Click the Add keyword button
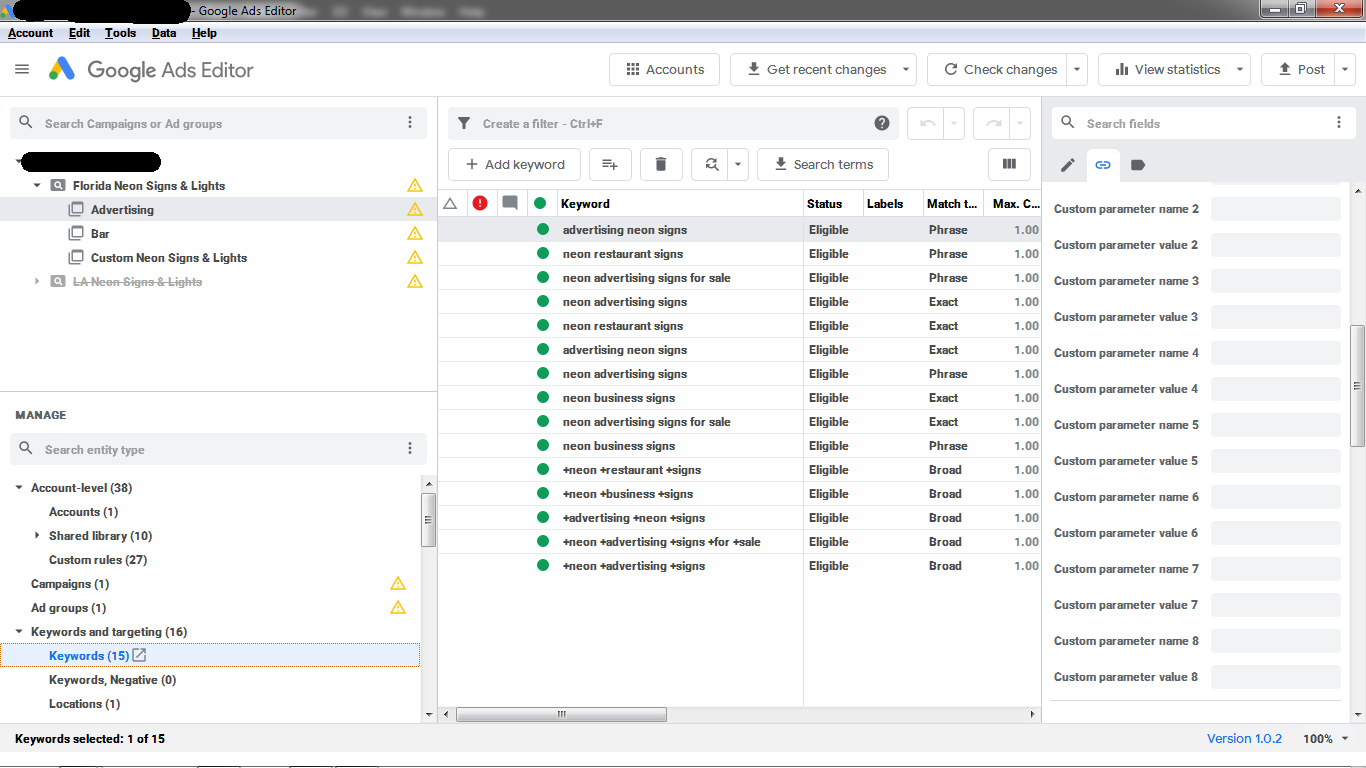1366x768 pixels. point(514,164)
